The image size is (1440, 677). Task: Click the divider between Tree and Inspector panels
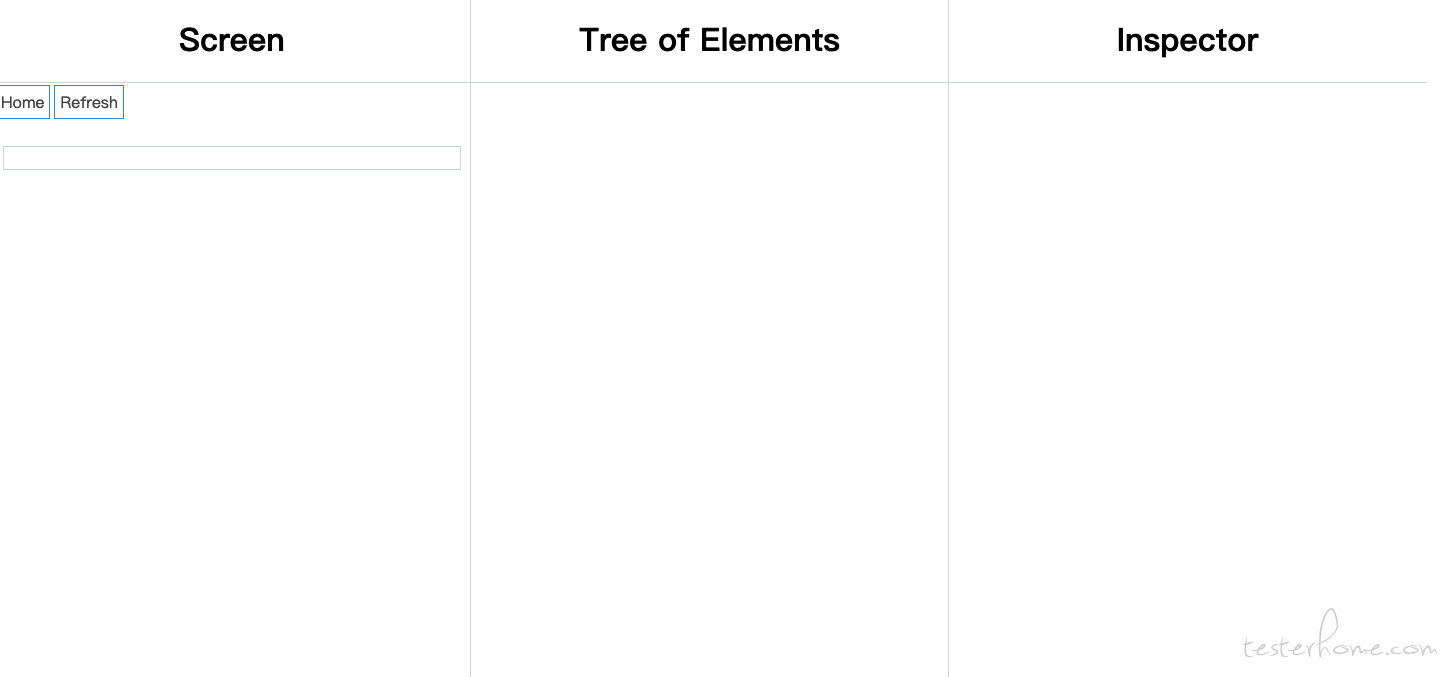coord(948,380)
